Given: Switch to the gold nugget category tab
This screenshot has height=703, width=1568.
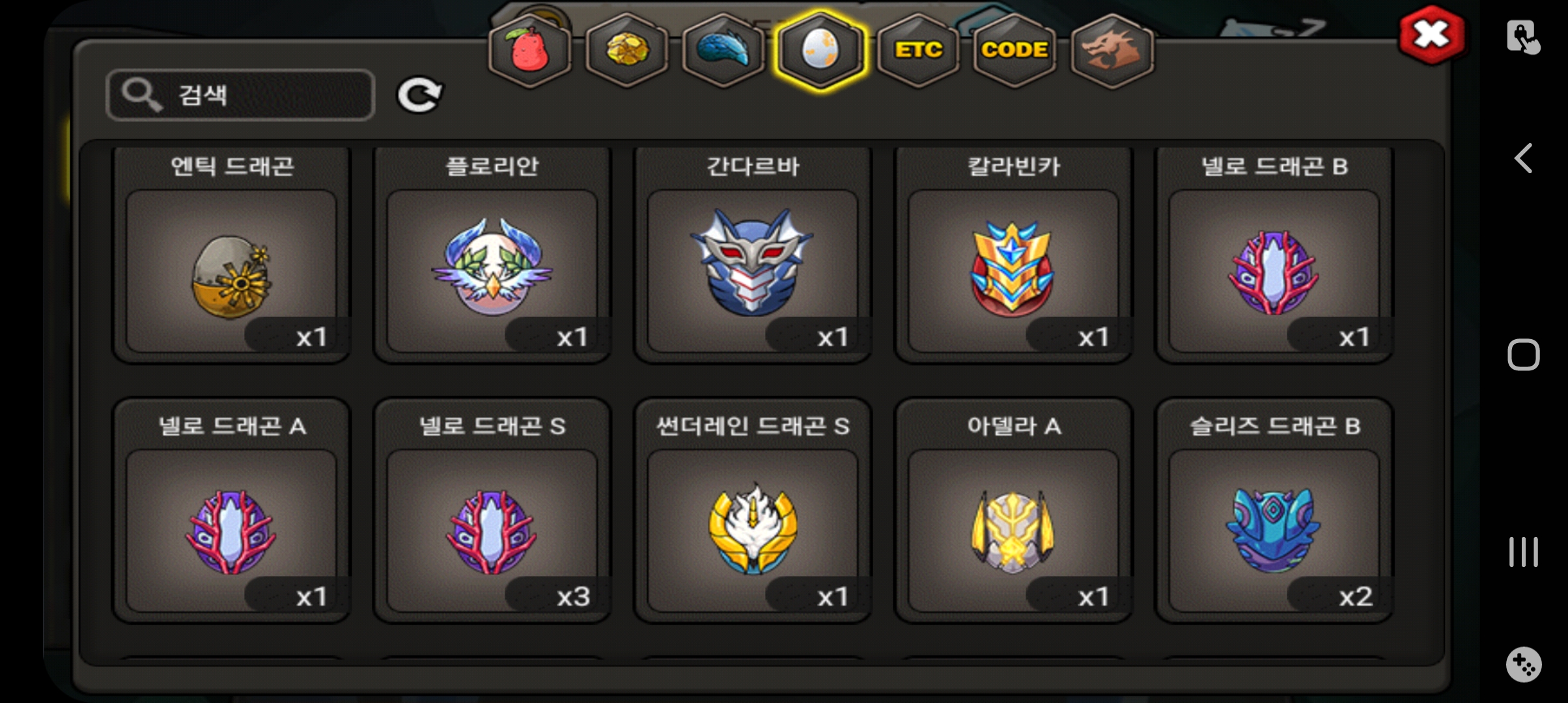Looking at the screenshot, I should pos(627,50).
